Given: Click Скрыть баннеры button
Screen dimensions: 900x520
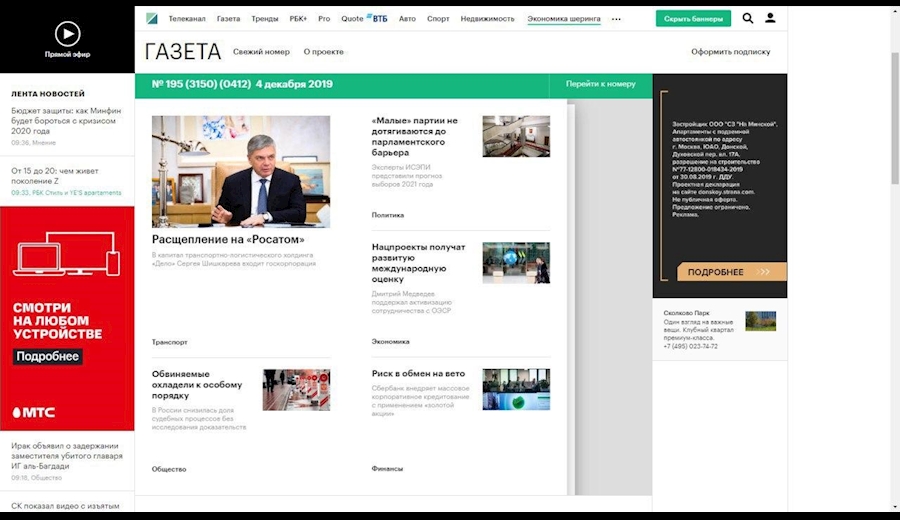Looking at the screenshot, I should pyautogui.click(x=693, y=18).
